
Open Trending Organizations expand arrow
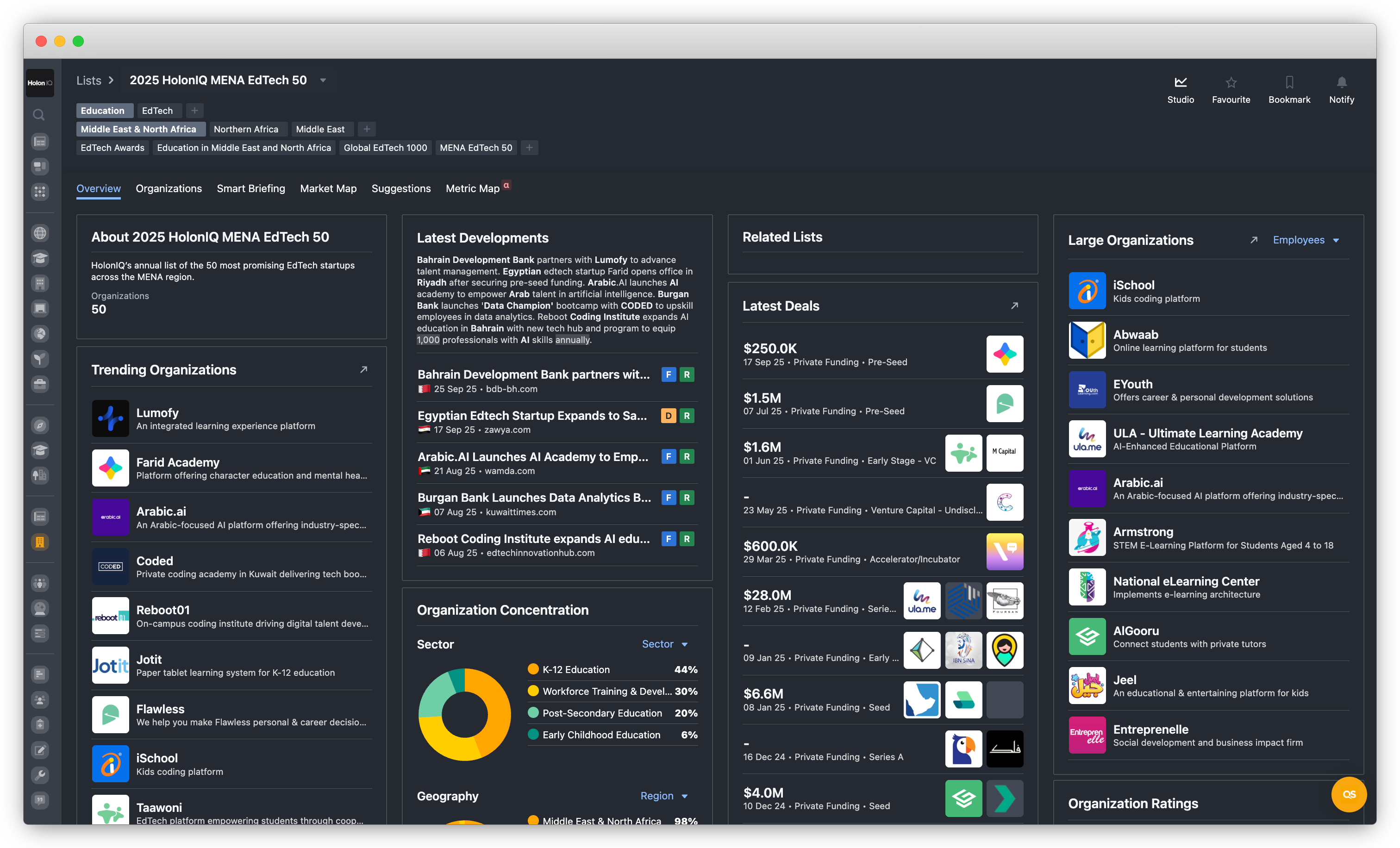point(363,370)
